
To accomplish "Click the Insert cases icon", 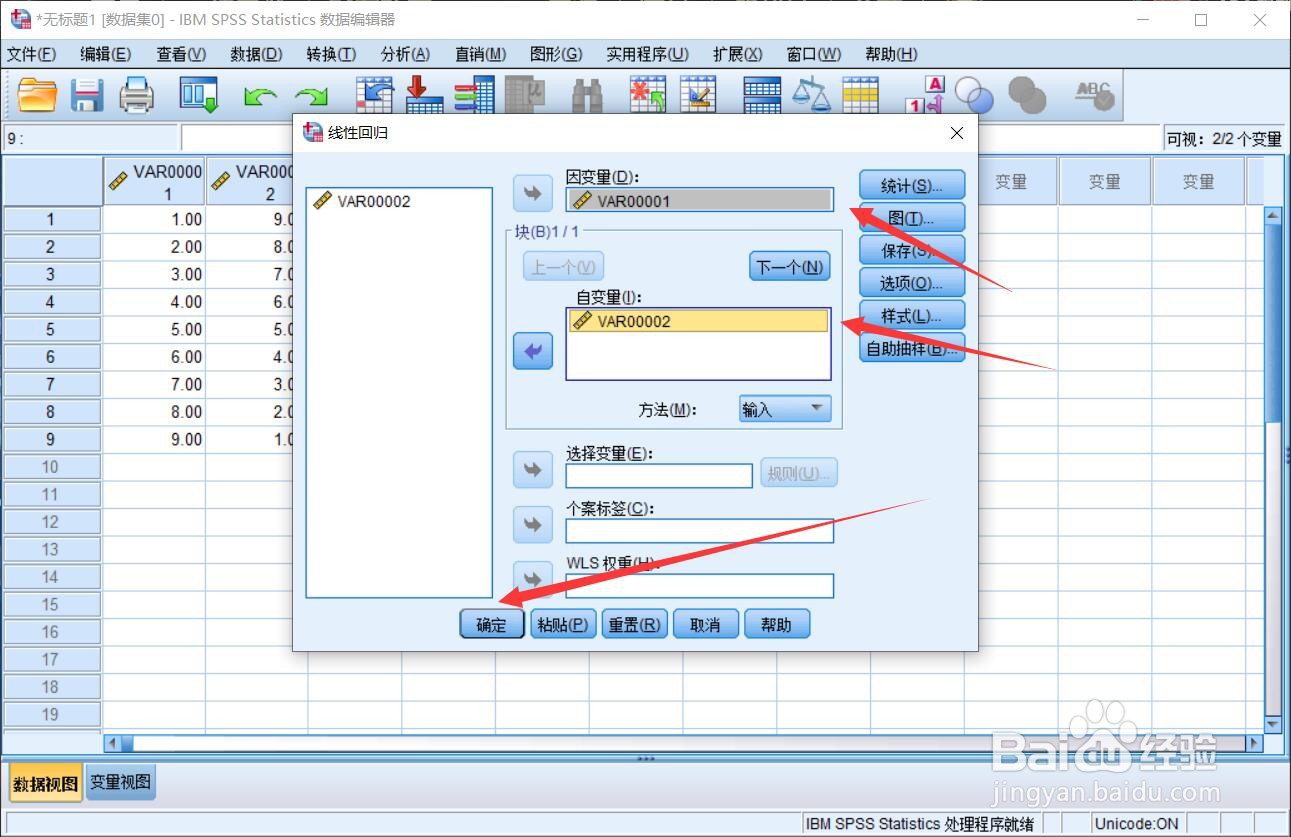I will pos(648,96).
